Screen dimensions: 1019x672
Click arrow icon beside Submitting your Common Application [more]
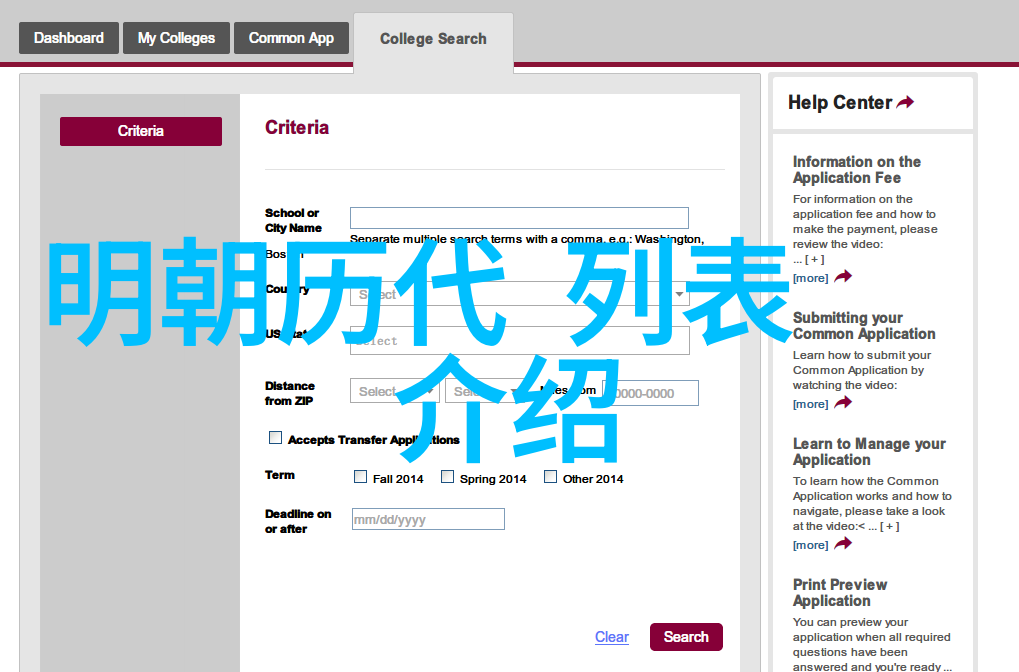(843, 403)
